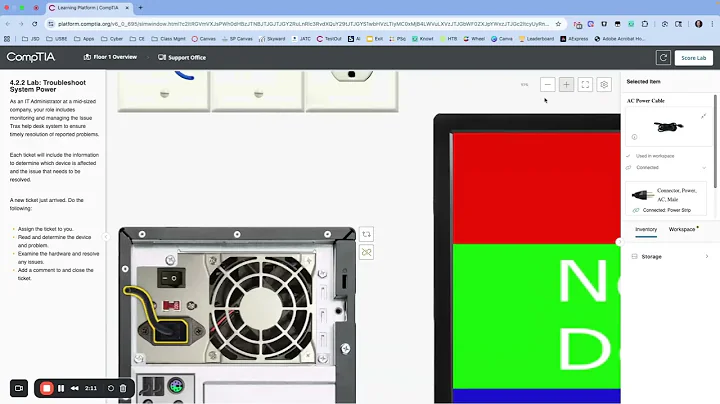720x404 pixels.
Task: Click the flip computer view icon
Action: 366,234
